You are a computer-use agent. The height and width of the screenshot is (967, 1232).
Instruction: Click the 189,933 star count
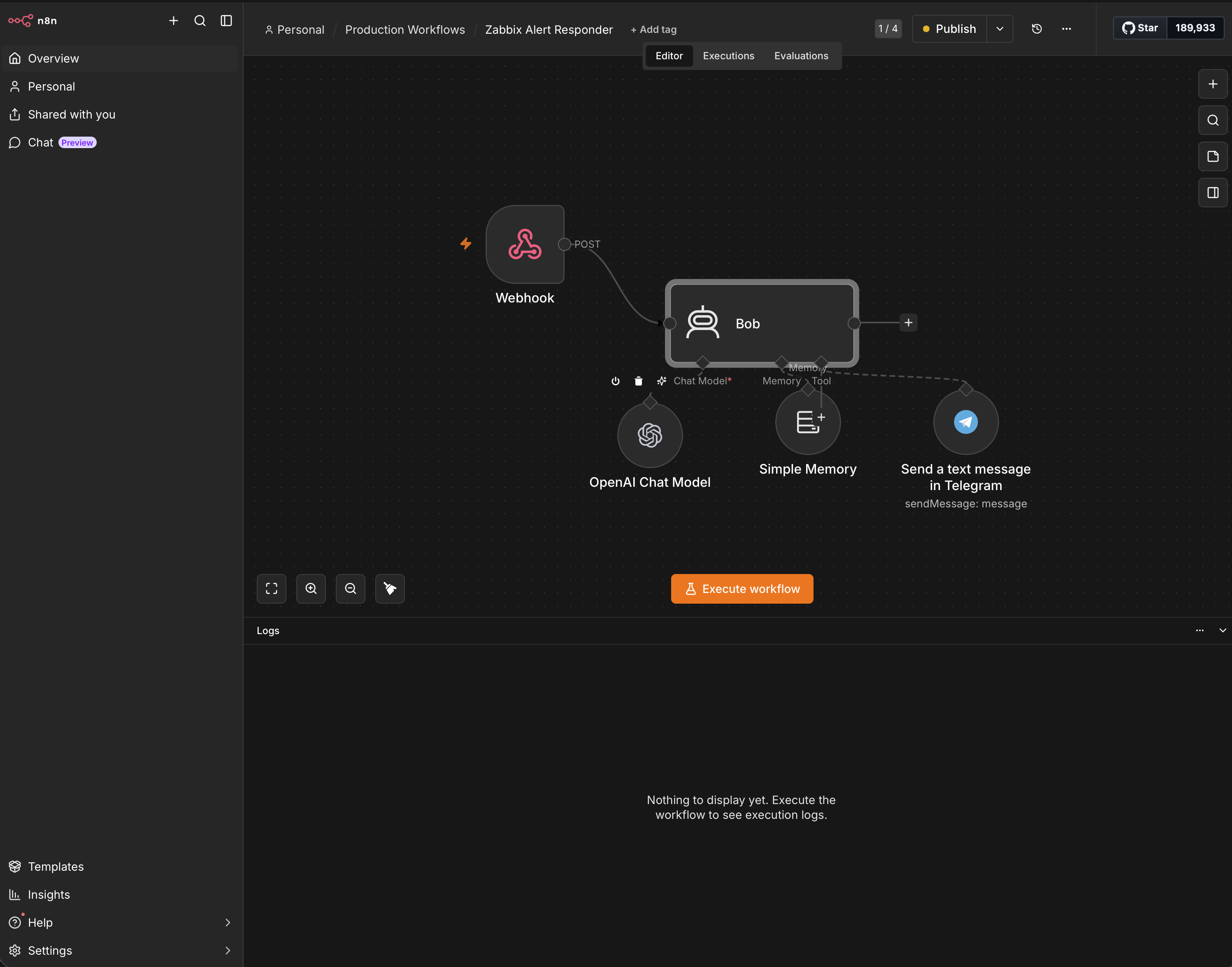(1195, 28)
